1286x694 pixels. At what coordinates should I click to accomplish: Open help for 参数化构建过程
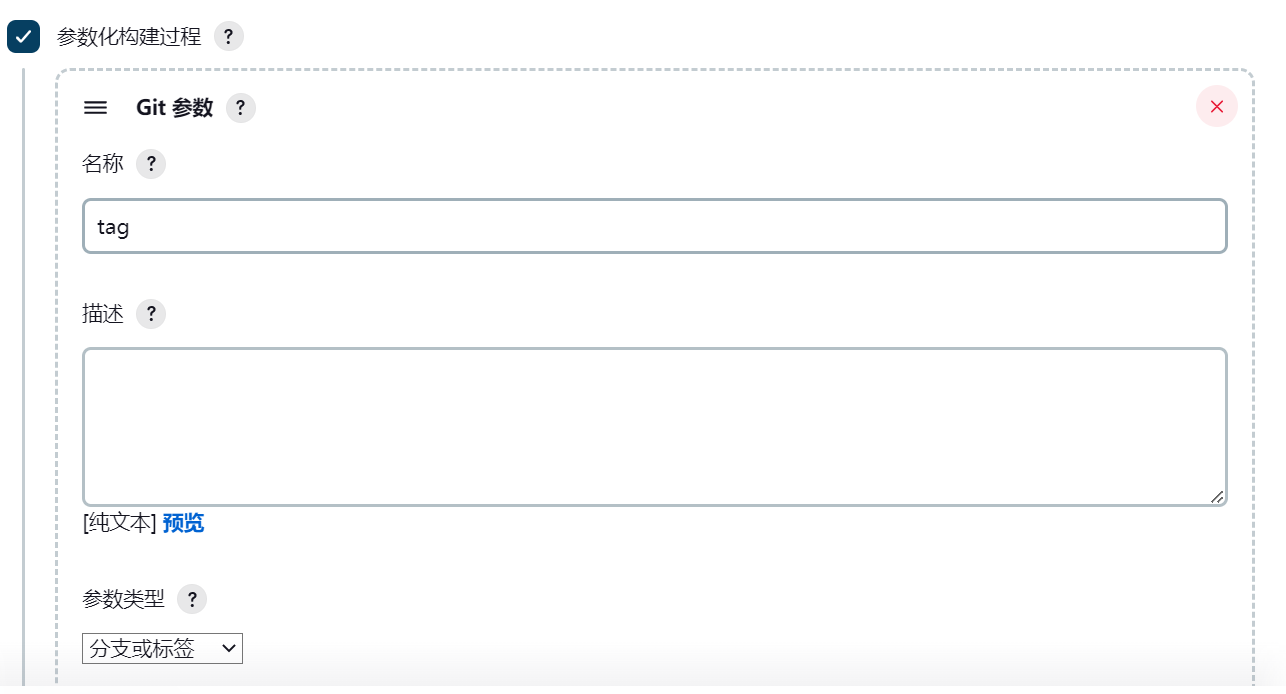[x=229, y=37]
